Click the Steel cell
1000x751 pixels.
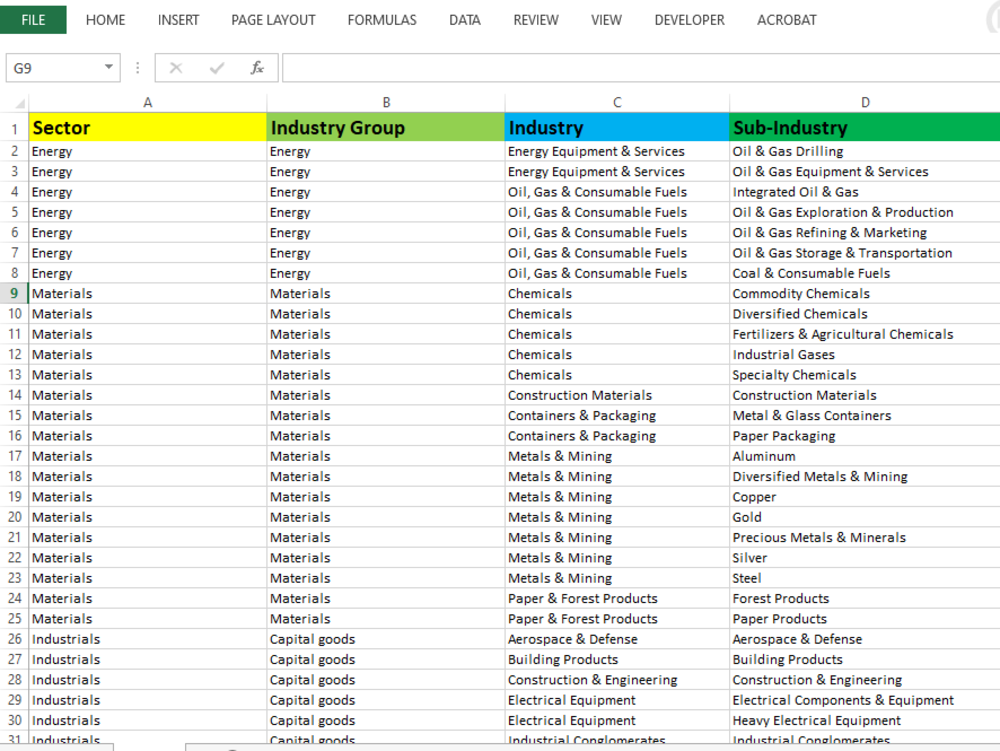tap(865, 578)
